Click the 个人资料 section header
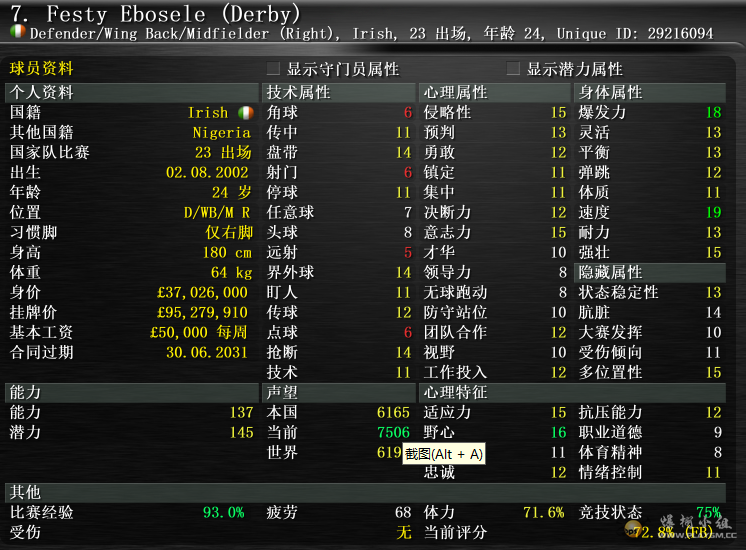The image size is (746, 550). (42, 92)
